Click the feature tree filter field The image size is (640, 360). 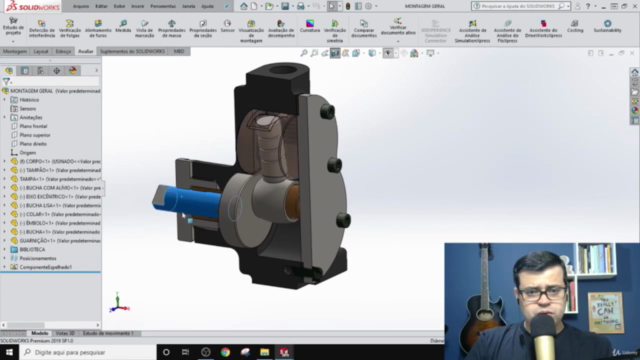pyautogui.click(x=55, y=82)
